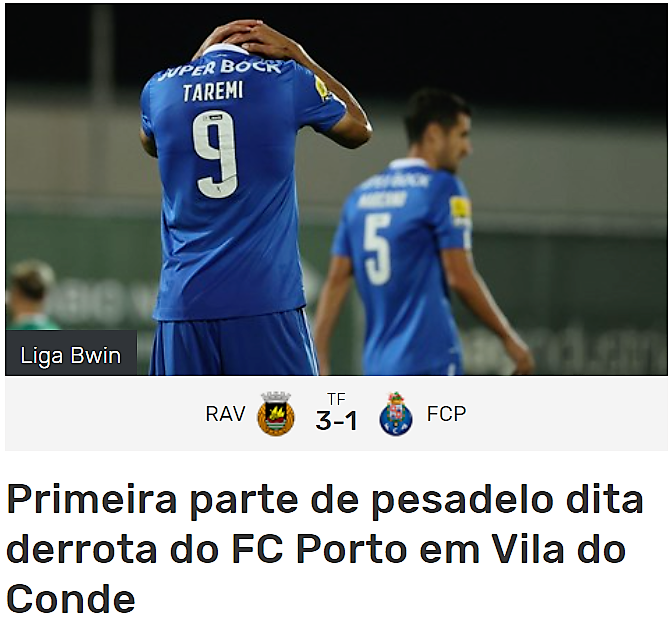Click Taremi's number 9 in the photo
The image size is (671, 627).
pyautogui.click(x=215, y=155)
